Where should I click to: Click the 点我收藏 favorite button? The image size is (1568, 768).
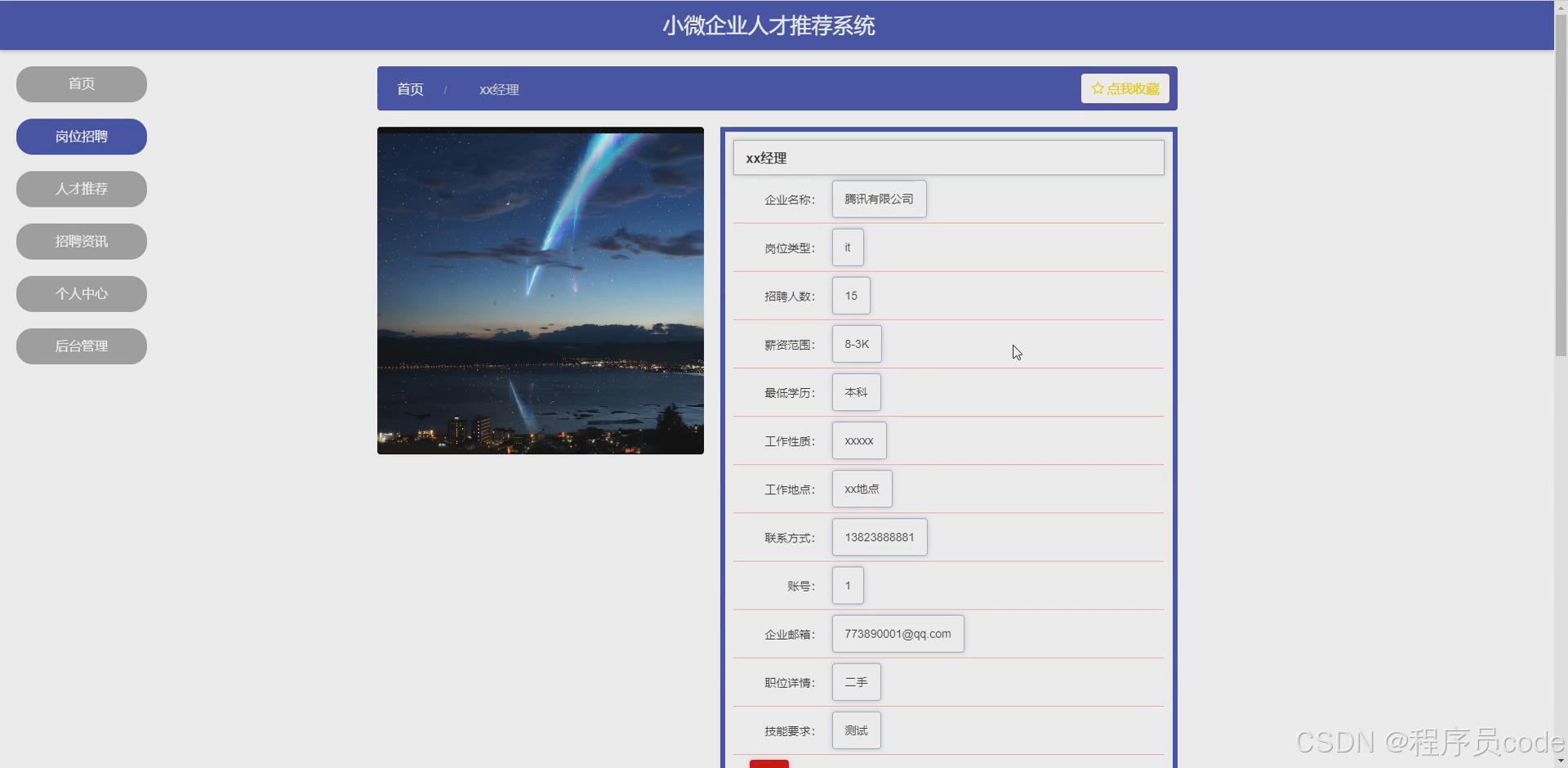pyautogui.click(x=1125, y=88)
